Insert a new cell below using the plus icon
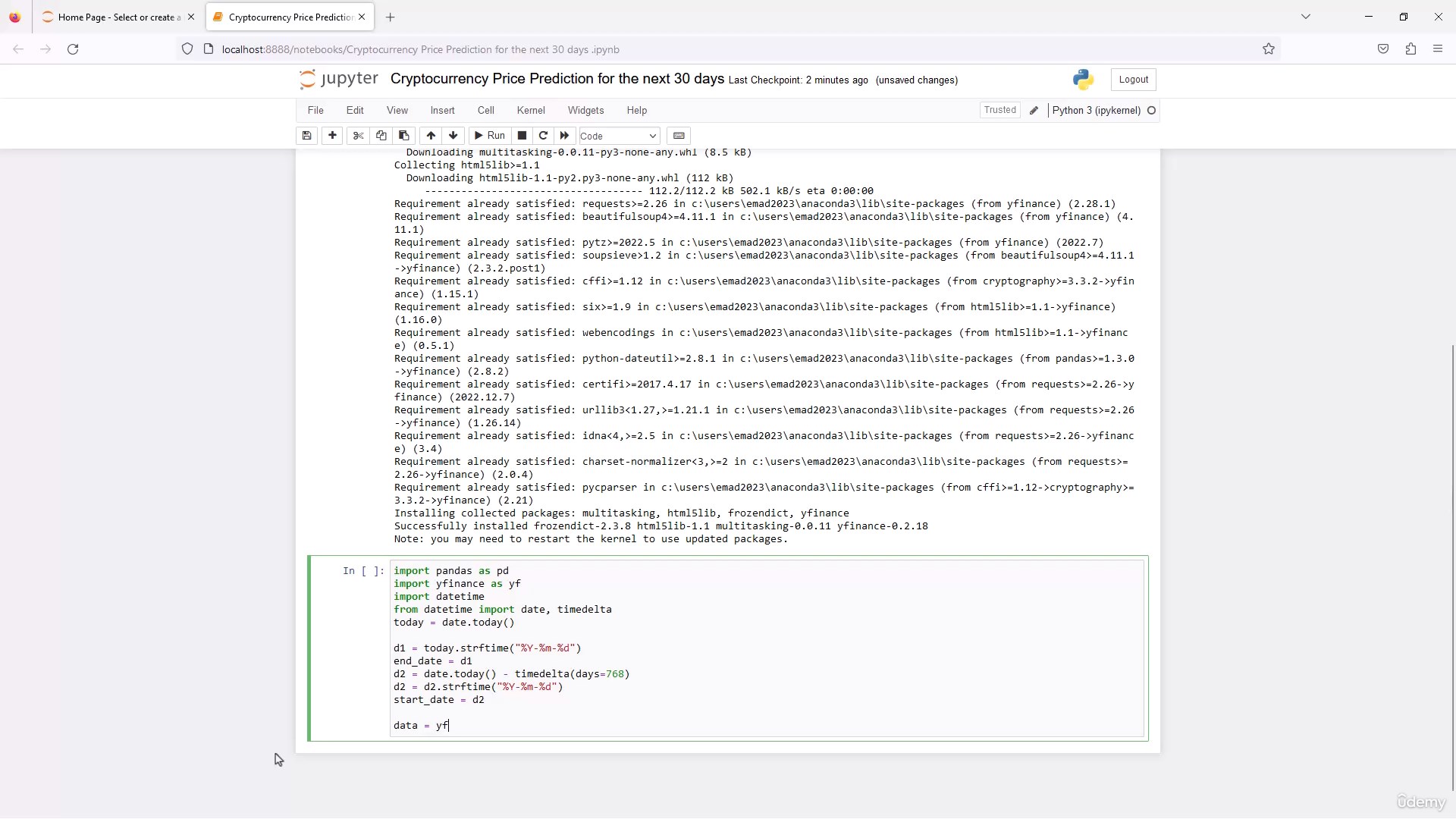This screenshot has width=1456, height=819. 332,136
